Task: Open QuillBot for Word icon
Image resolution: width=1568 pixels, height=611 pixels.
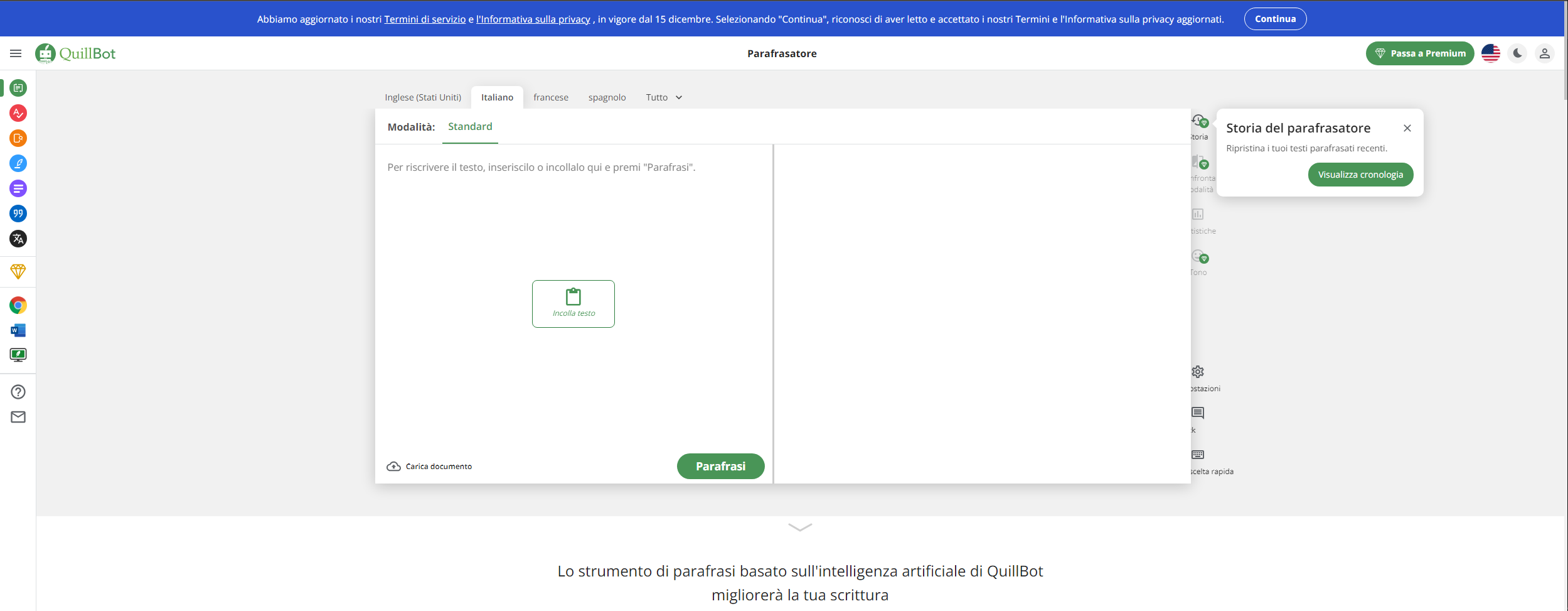Action: (x=18, y=330)
